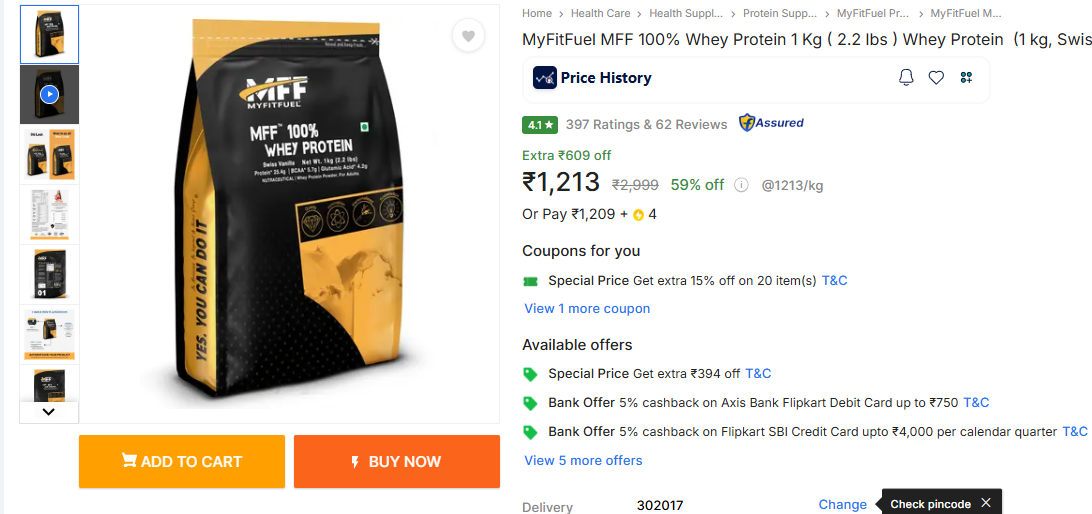Click the Flipkart Assured badge
Viewport: 1092px width, 514px height.
(771, 123)
